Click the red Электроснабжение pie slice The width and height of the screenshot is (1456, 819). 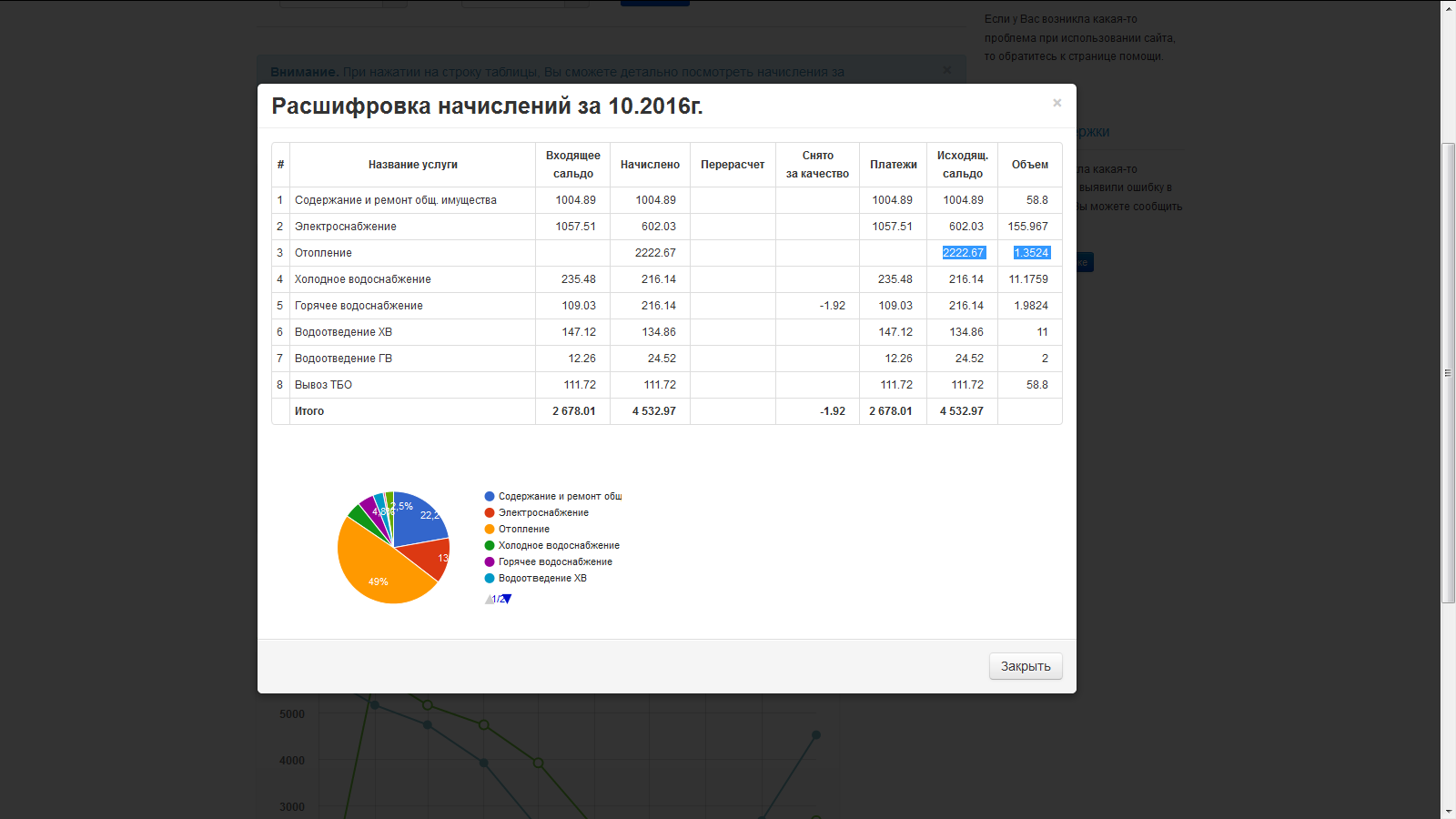(428, 557)
